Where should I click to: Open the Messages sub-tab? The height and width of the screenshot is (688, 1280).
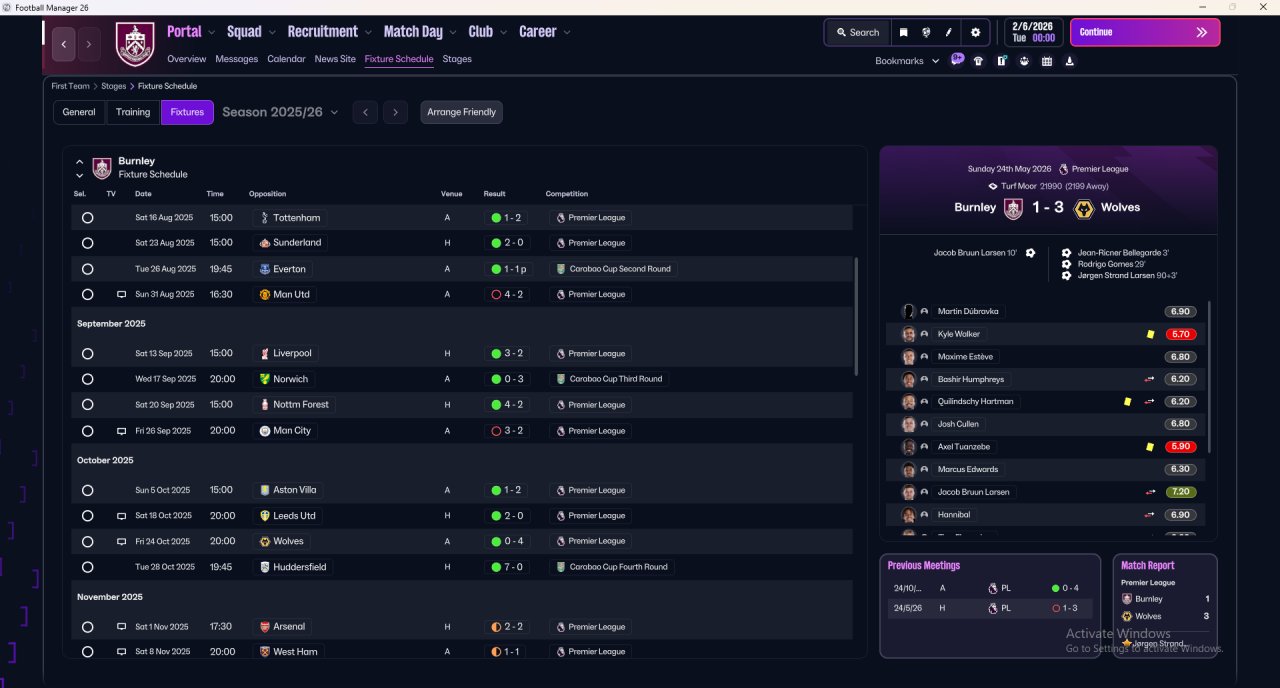click(237, 59)
